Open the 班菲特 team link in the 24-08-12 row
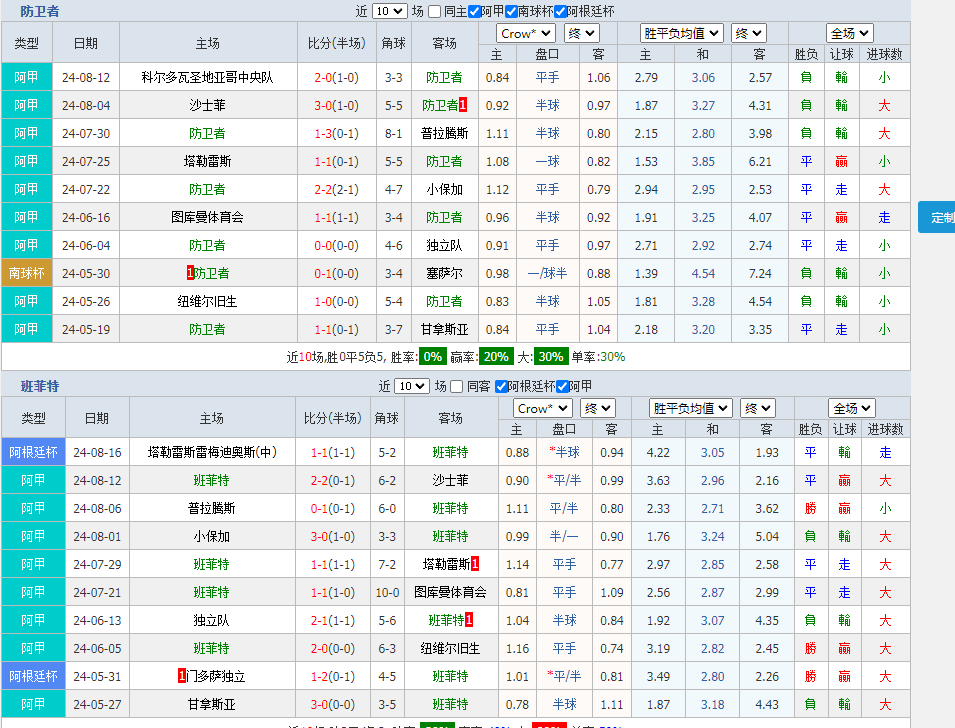This screenshot has width=955, height=728. [211, 480]
